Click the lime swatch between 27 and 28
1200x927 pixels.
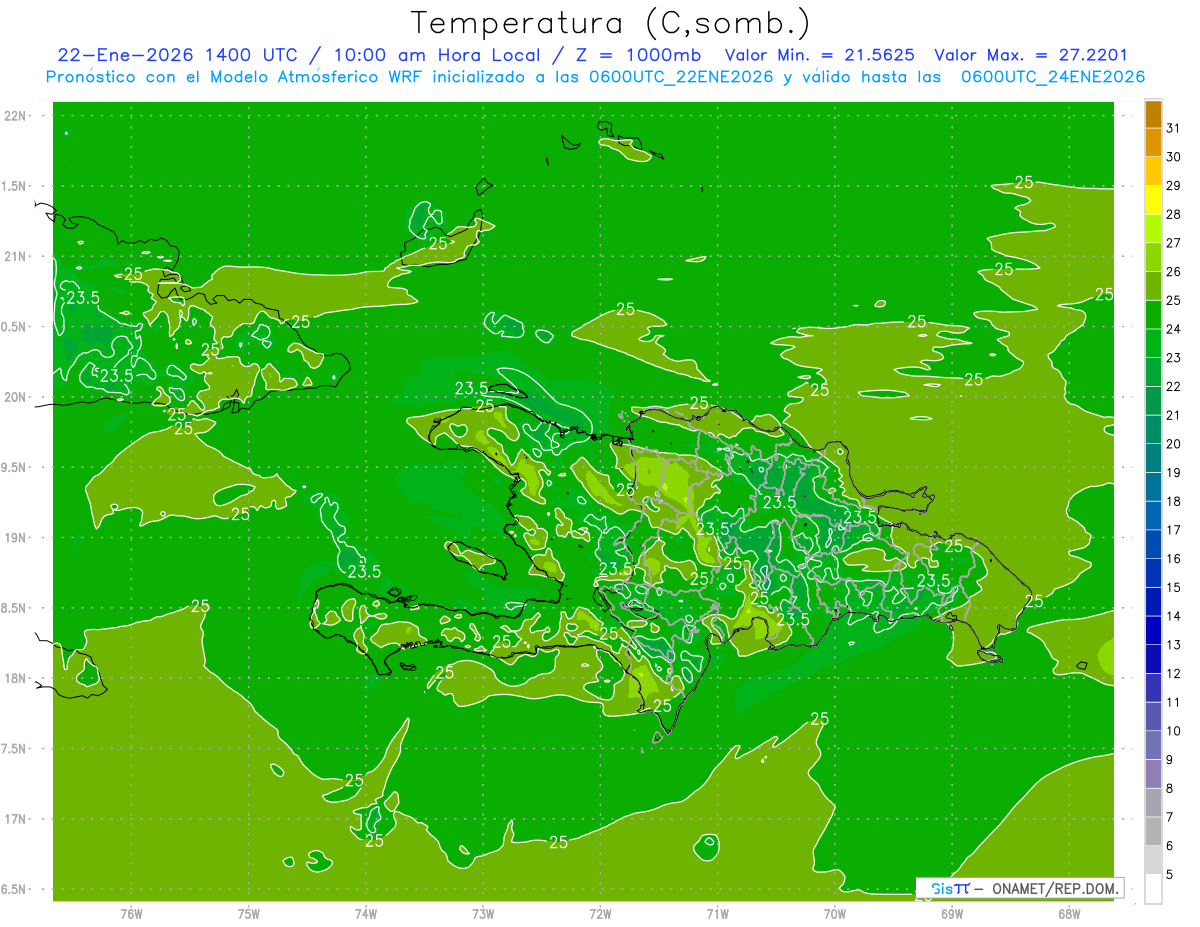[1153, 228]
